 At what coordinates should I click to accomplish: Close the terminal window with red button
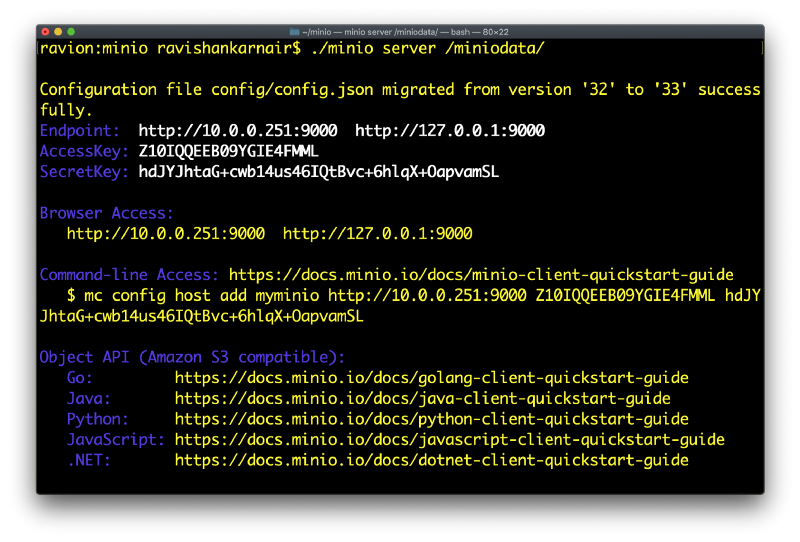click(x=45, y=32)
